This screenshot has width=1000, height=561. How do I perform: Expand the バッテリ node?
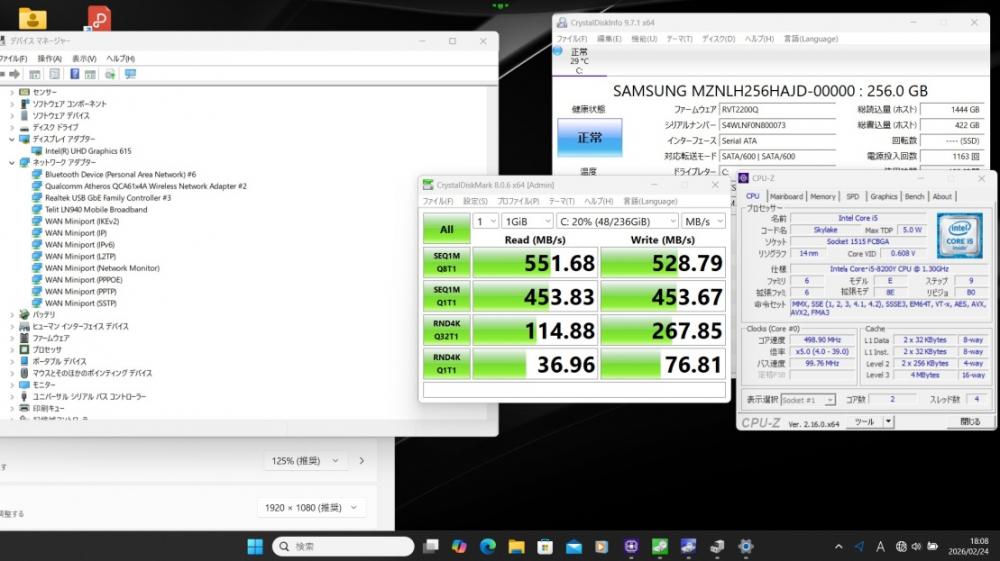click(x=11, y=314)
